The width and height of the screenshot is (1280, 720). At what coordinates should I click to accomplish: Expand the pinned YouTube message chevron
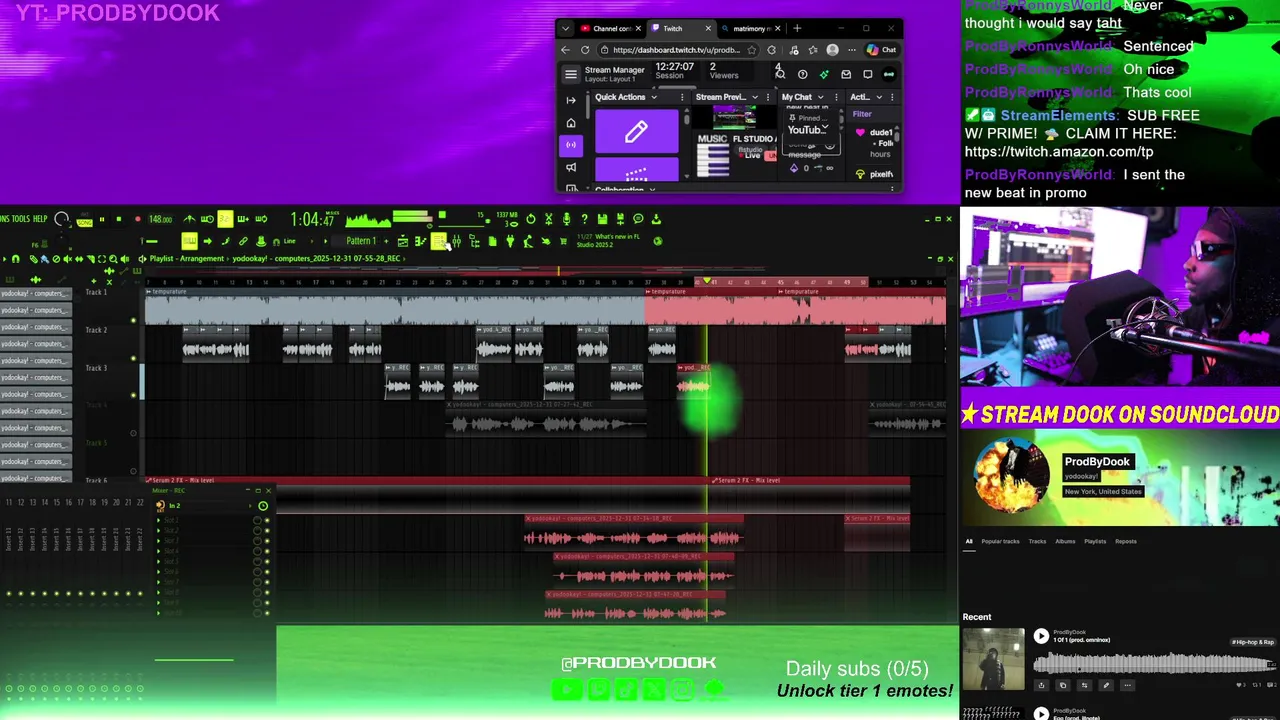click(825, 128)
